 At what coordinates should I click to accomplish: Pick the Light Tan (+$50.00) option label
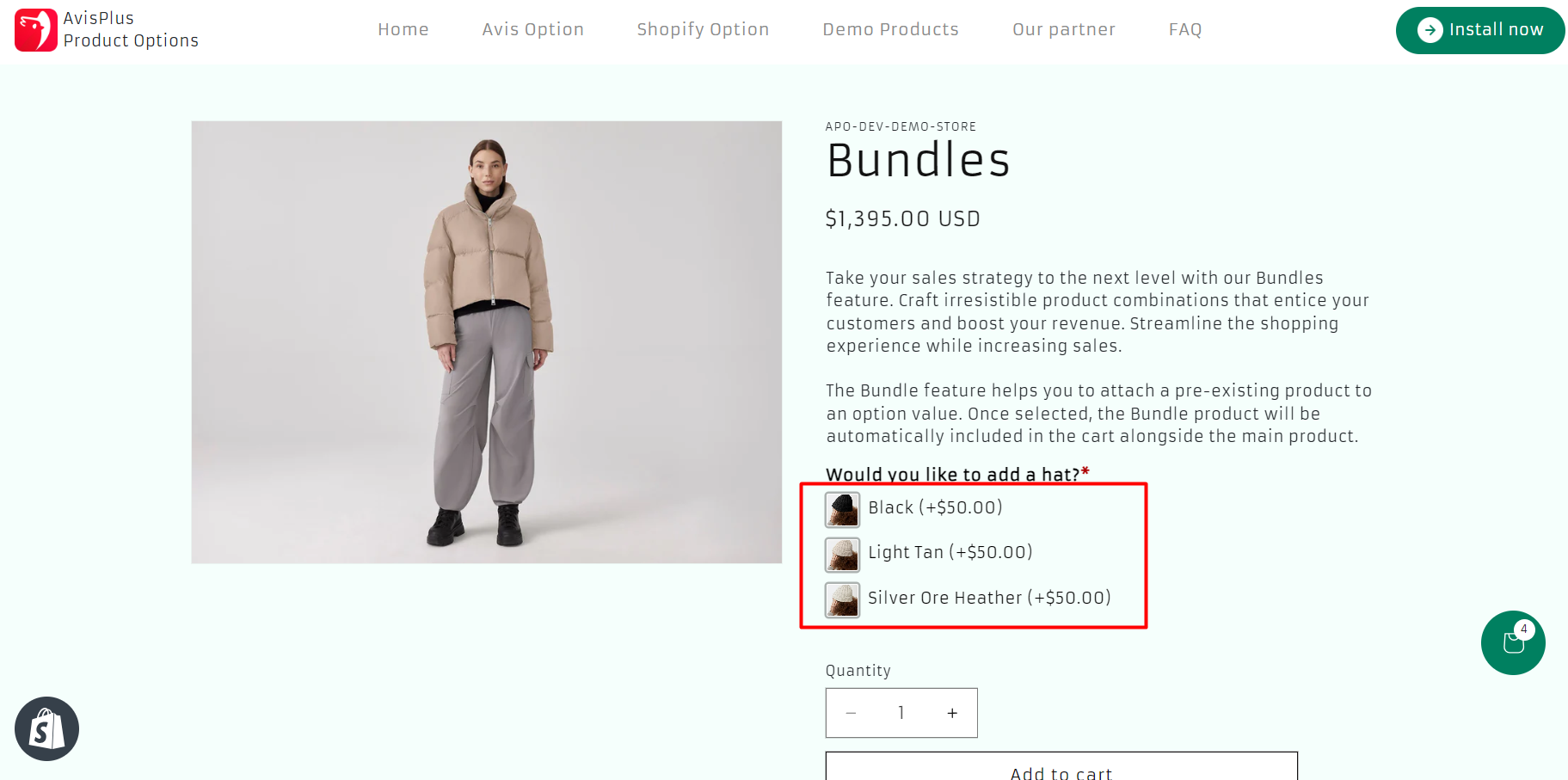950,552
